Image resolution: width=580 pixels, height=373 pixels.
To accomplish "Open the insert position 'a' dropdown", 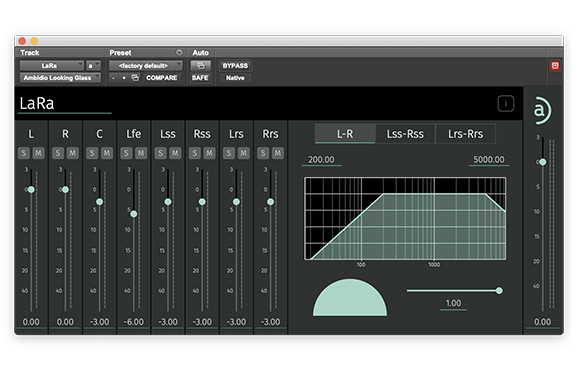I will click(93, 65).
